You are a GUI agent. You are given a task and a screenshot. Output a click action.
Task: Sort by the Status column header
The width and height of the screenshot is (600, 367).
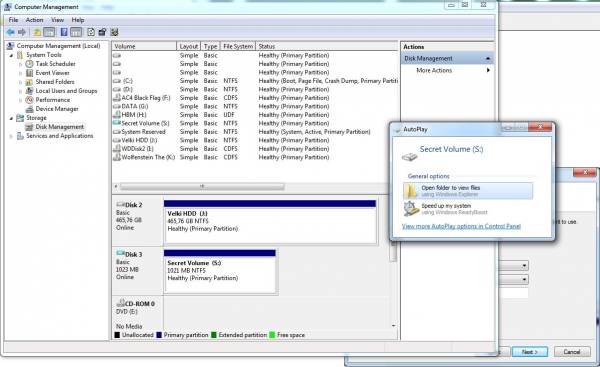327,46
